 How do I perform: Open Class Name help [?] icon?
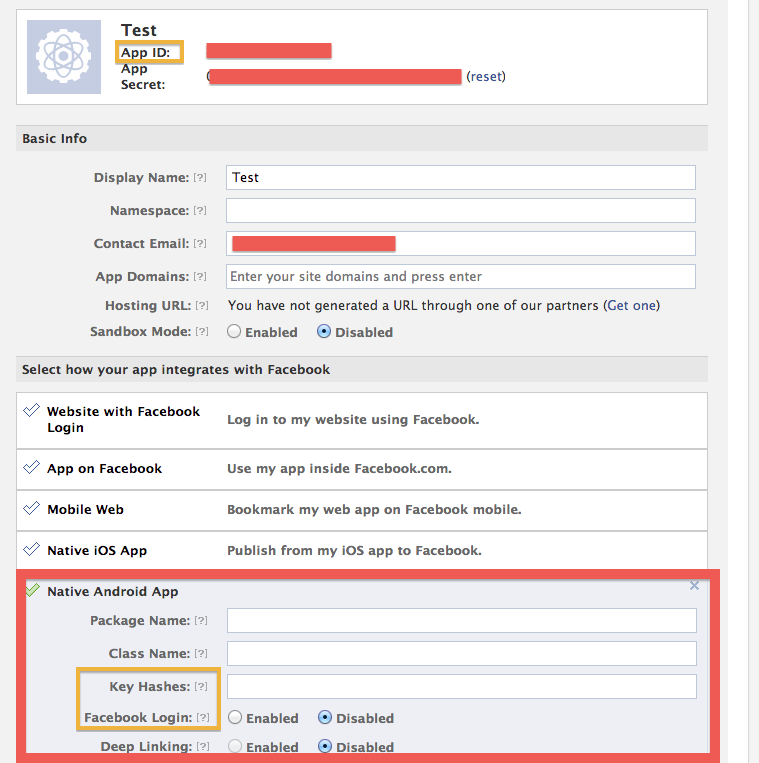pyautogui.click(x=201, y=654)
